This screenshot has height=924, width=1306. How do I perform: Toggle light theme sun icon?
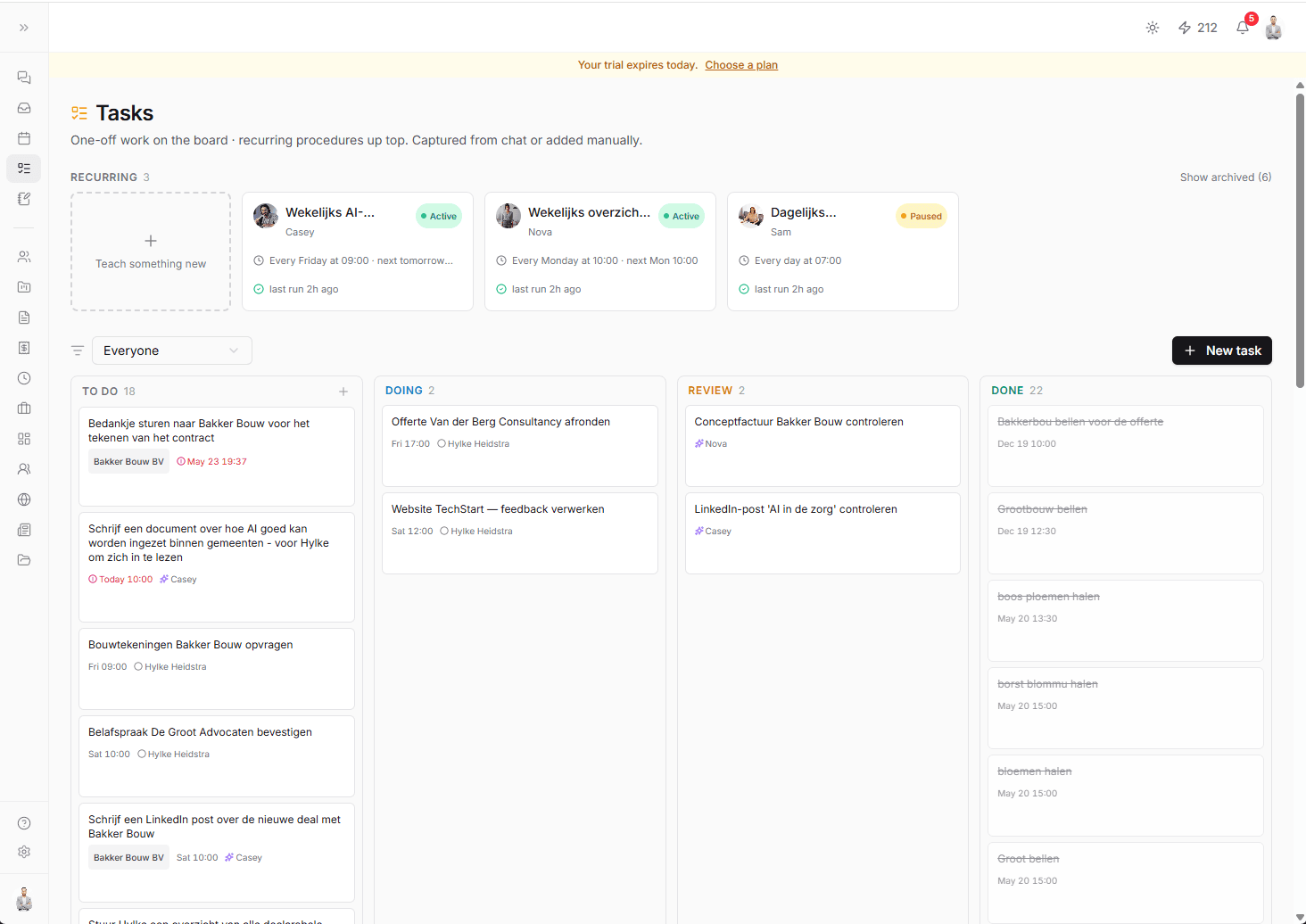(1153, 28)
